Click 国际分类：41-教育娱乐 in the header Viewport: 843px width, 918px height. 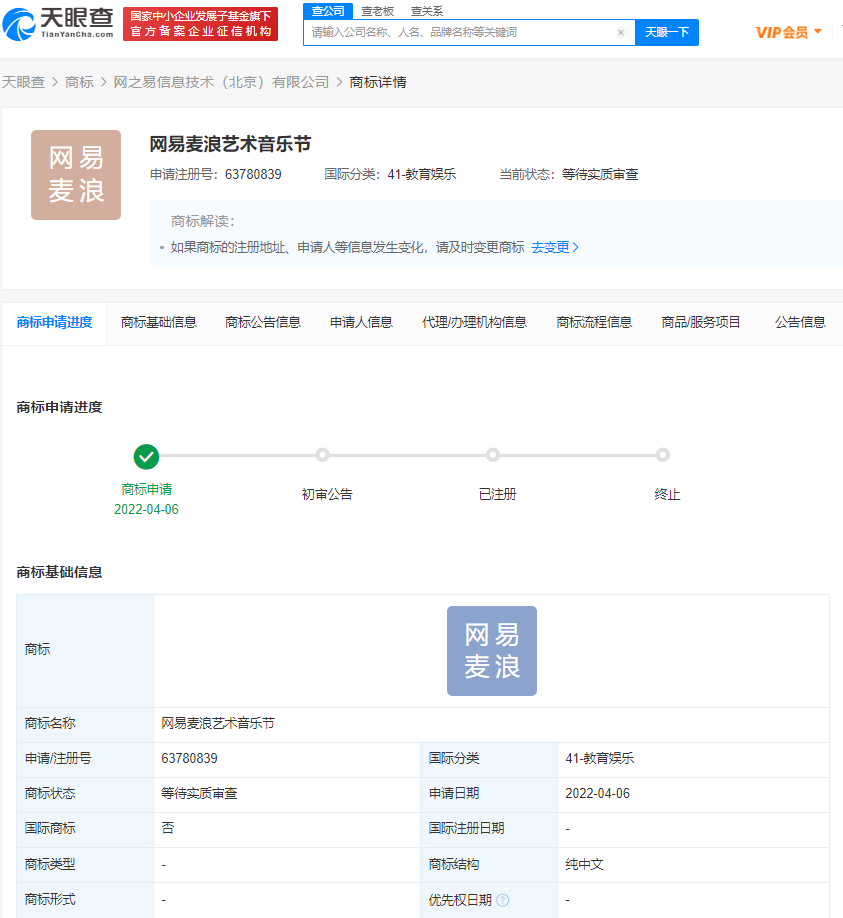390,174
